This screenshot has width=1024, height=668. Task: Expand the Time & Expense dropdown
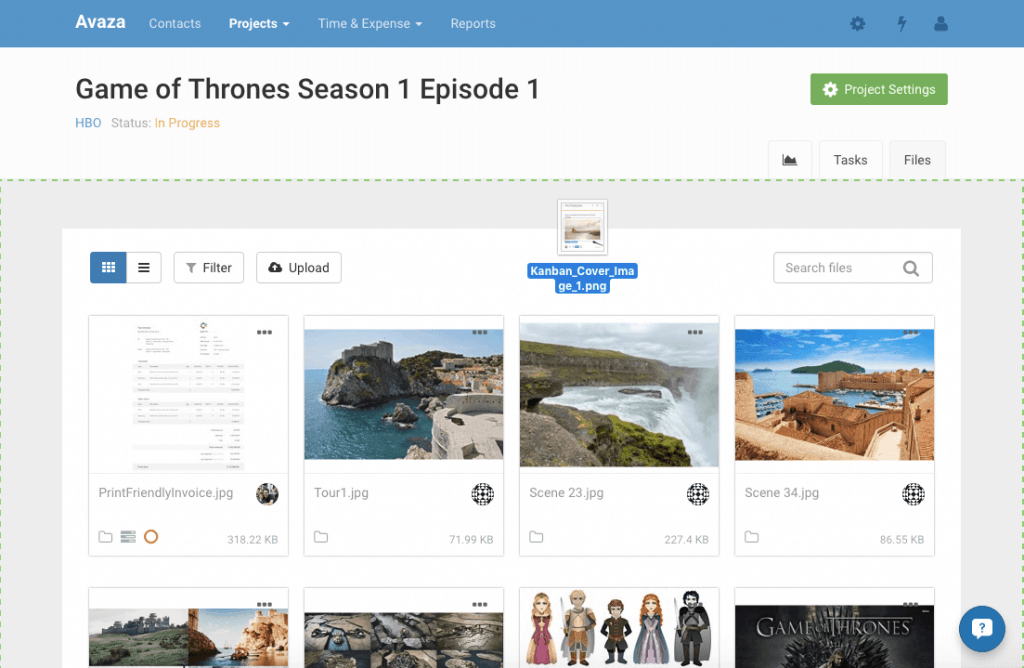pos(370,24)
